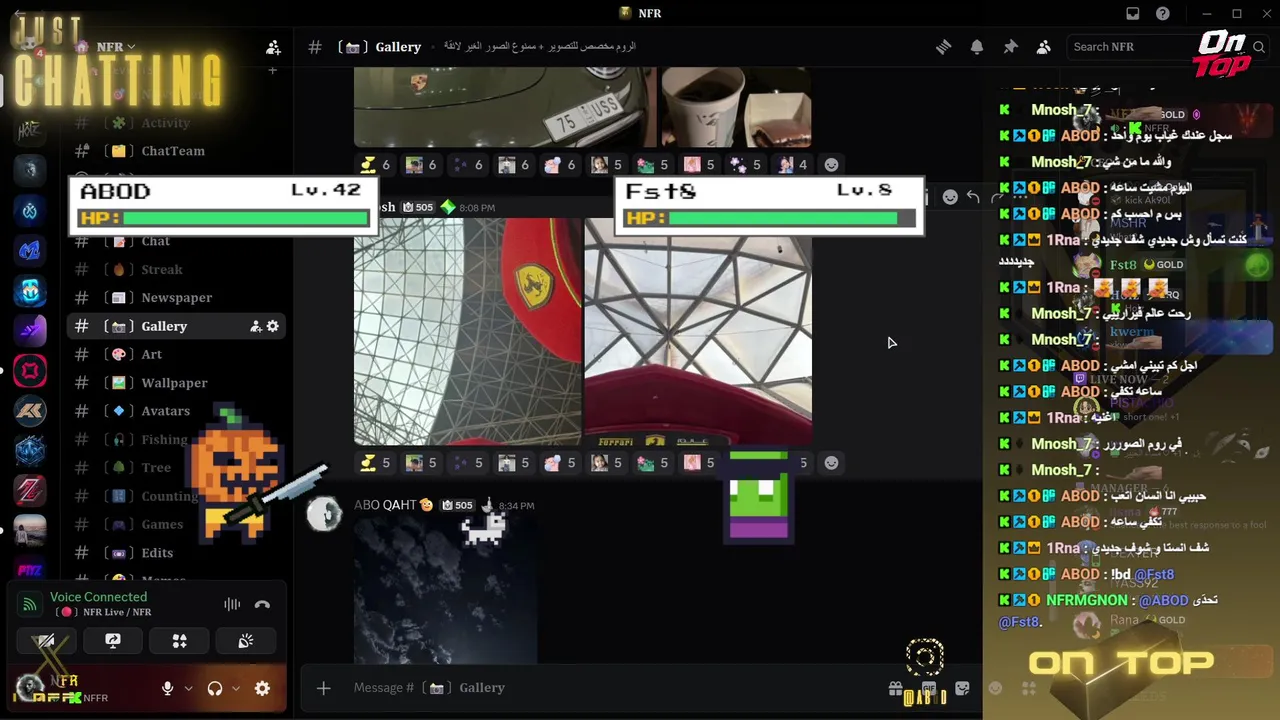Click ABO QAHT's avatar
The image size is (1280, 720).
[x=324, y=513]
